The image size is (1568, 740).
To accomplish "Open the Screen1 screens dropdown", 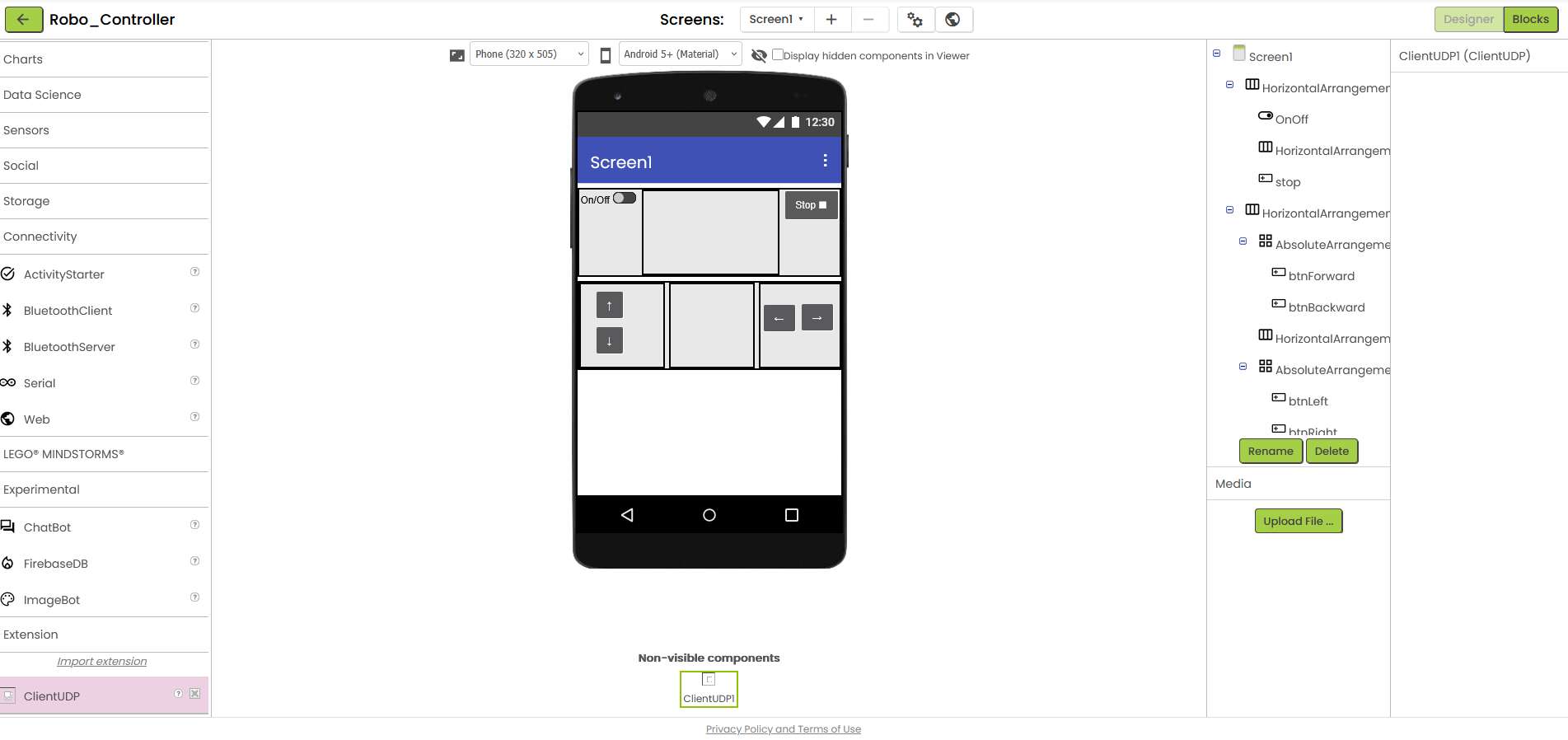I will 776,19.
